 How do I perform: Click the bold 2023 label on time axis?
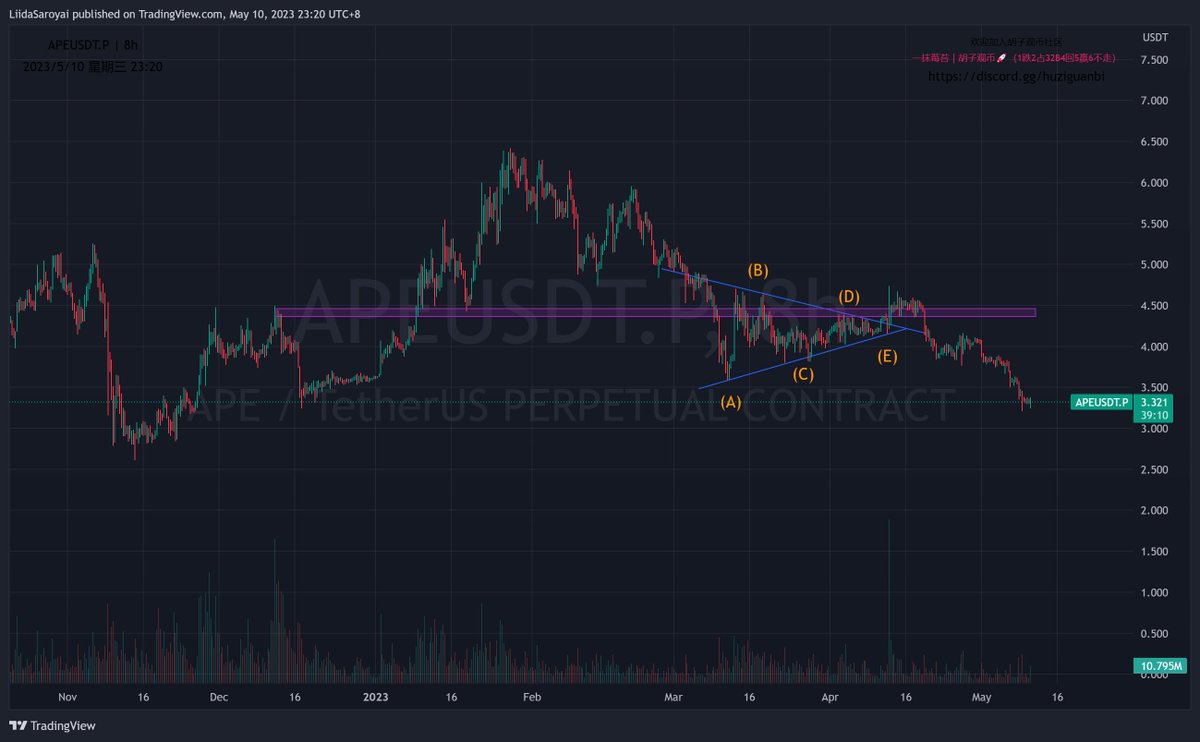pos(376,697)
